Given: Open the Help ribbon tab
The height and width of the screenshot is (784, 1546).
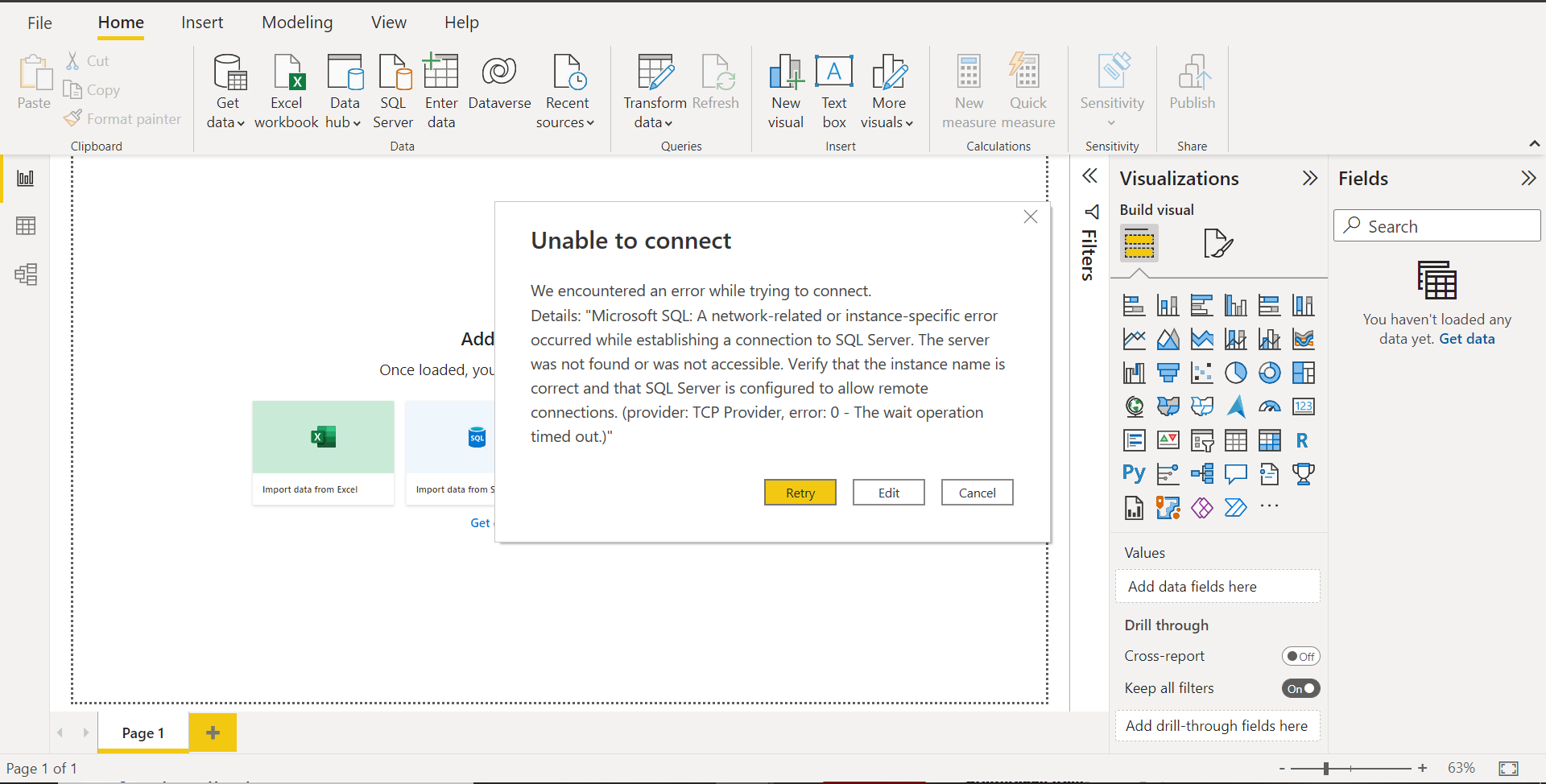Looking at the screenshot, I should pos(461,23).
